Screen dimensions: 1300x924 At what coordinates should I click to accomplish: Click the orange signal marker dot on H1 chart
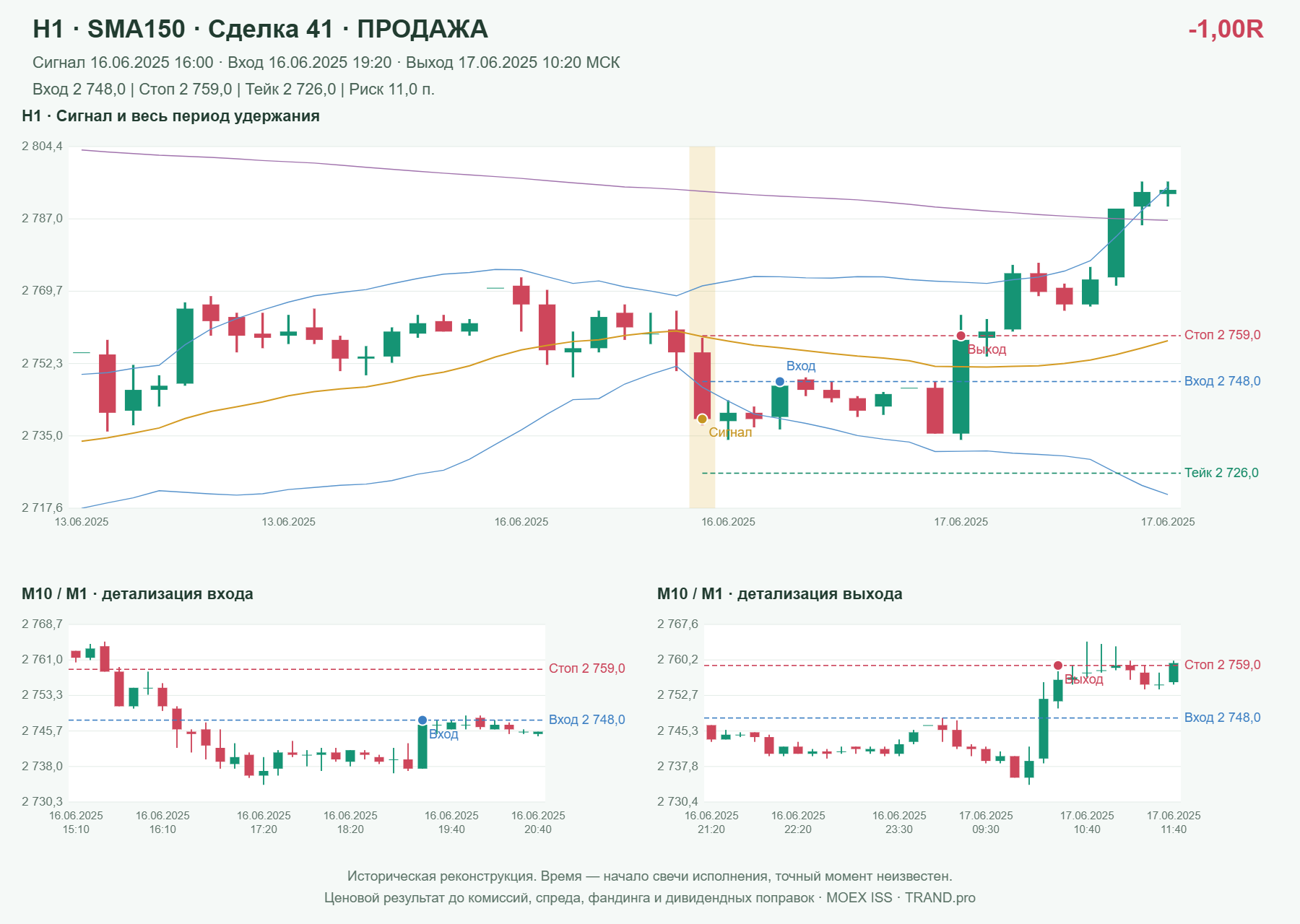coord(702,419)
